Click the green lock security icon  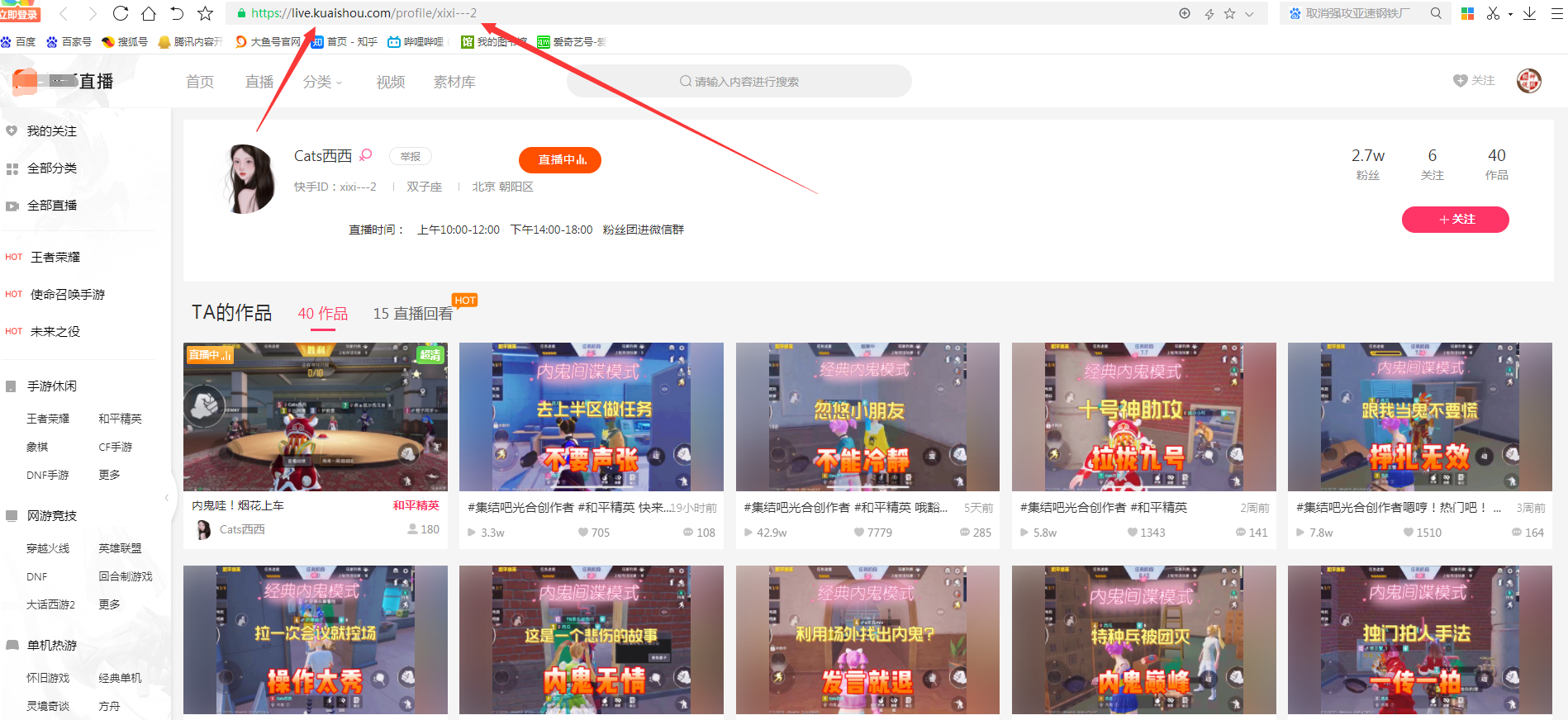pos(241,13)
